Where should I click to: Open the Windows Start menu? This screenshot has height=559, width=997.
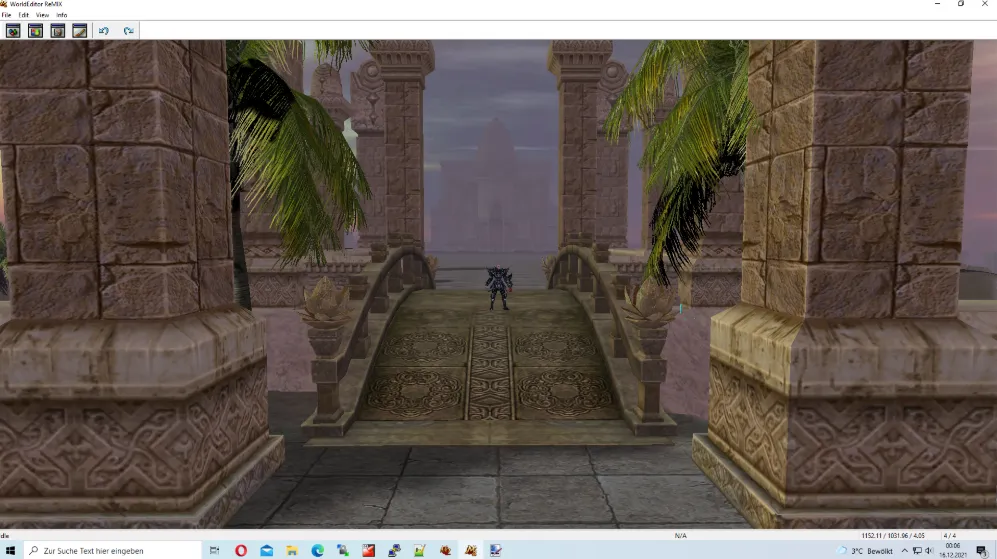pyautogui.click(x=10, y=551)
